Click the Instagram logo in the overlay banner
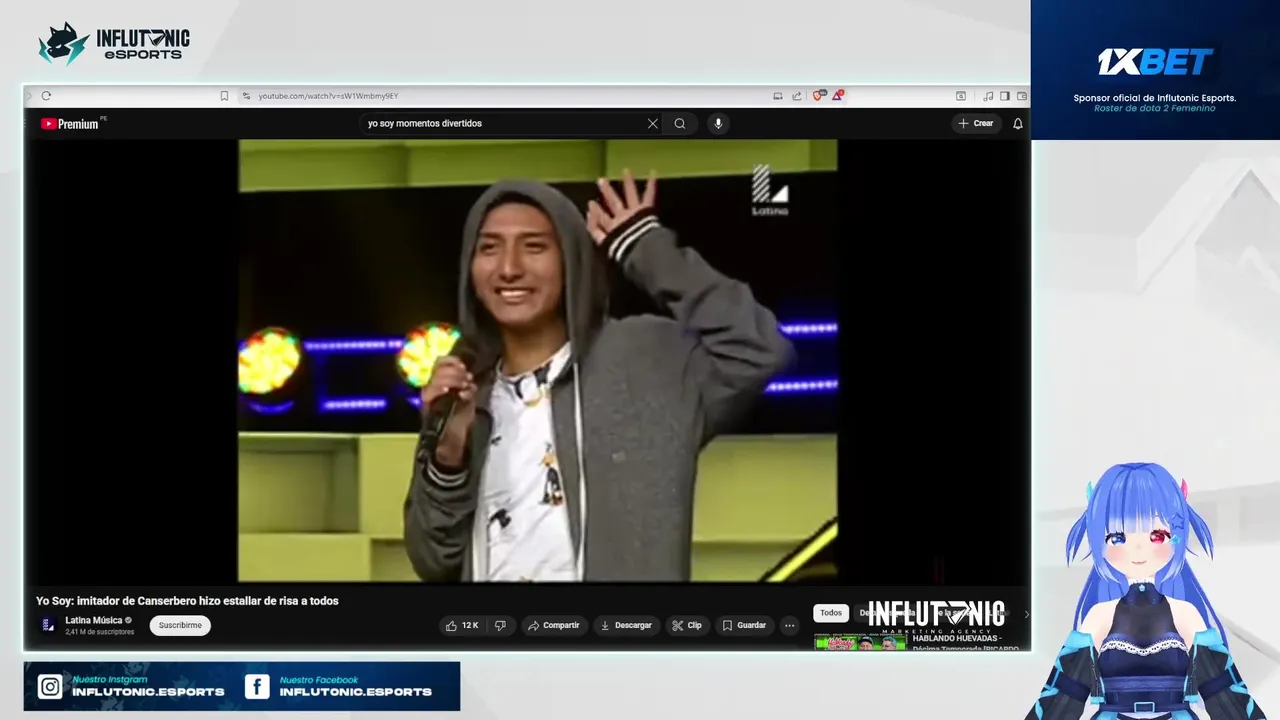The height and width of the screenshot is (720, 1280). click(x=50, y=687)
